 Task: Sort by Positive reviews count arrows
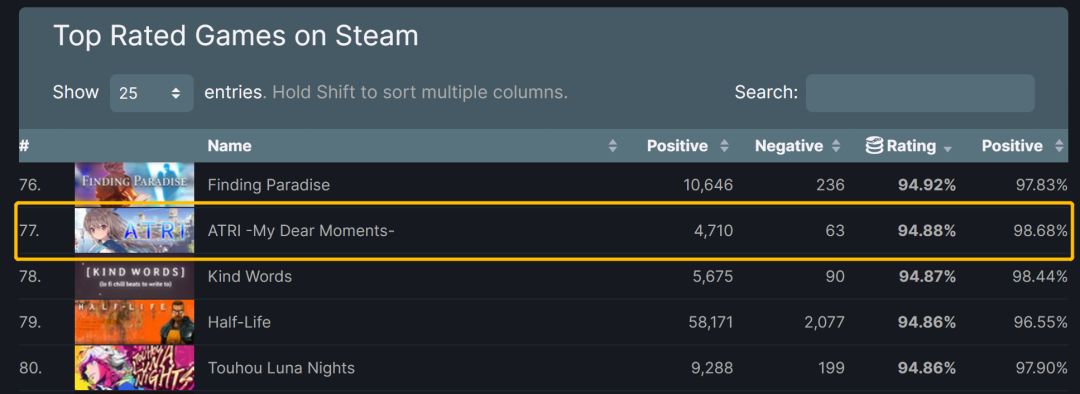(x=724, y=146)
